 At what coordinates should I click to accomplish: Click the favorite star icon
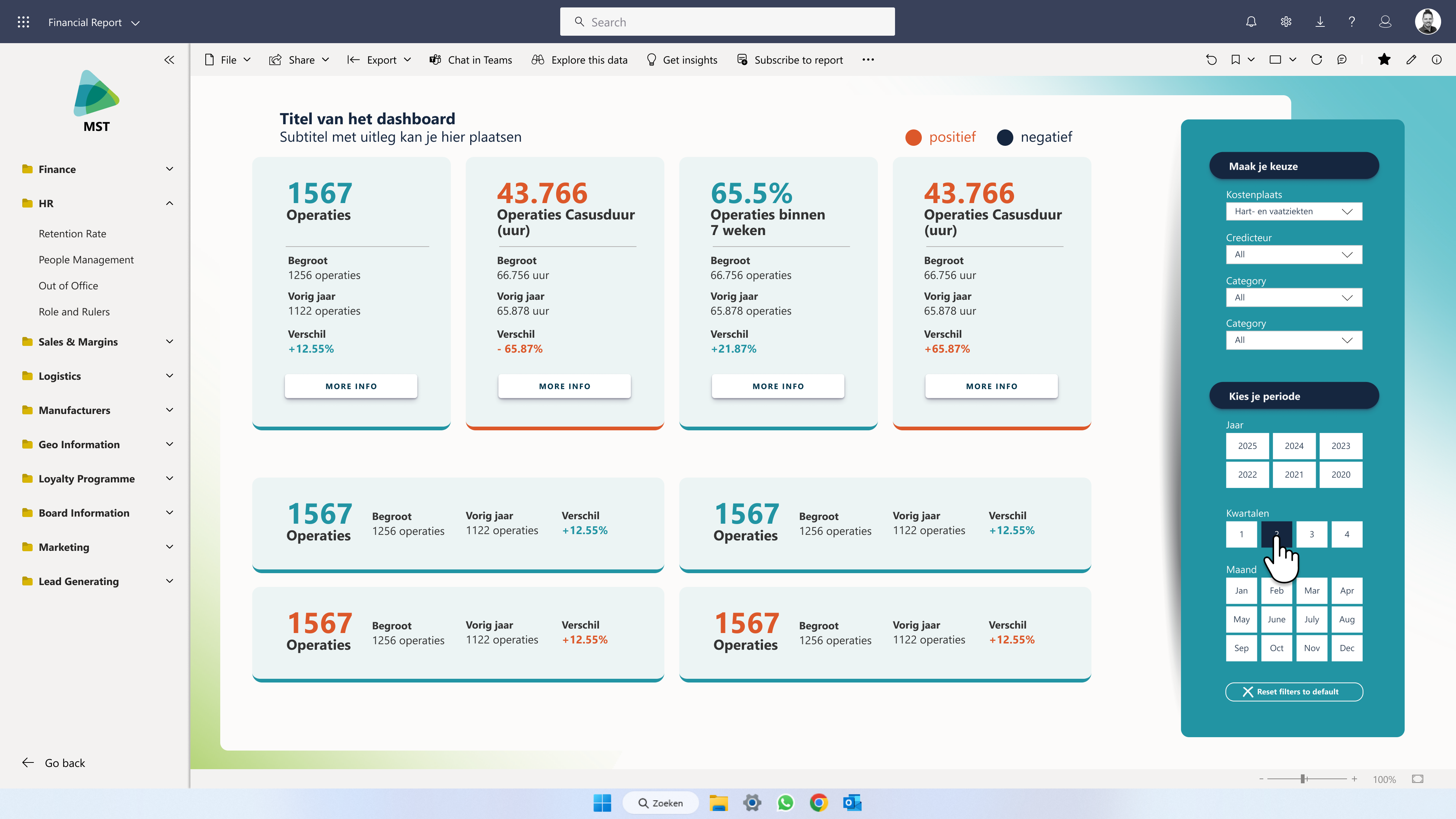pyautogui.click(x=1384, y=60)
